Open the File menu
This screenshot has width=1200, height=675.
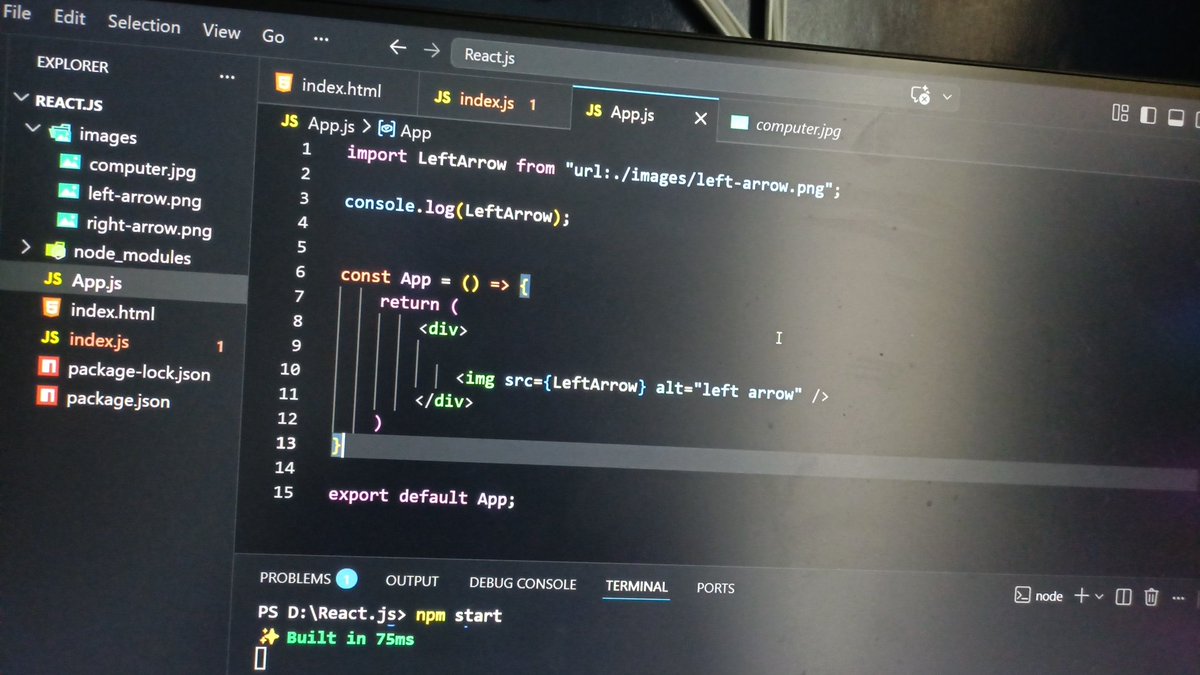[17, 14]
